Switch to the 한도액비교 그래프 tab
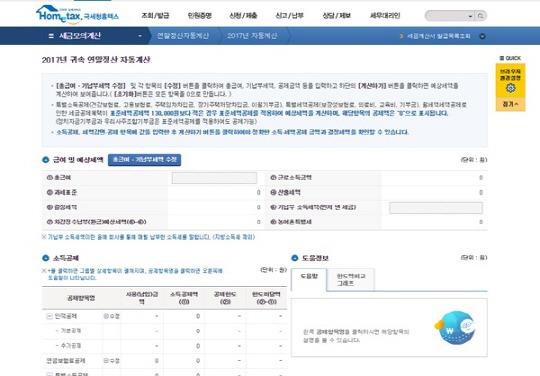 coord(351,280)
